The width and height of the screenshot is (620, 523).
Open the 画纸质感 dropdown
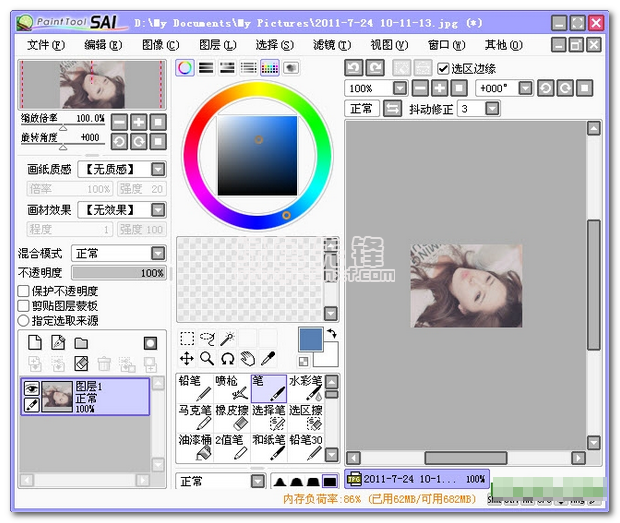pyautogui.click(x=158, y=170)
